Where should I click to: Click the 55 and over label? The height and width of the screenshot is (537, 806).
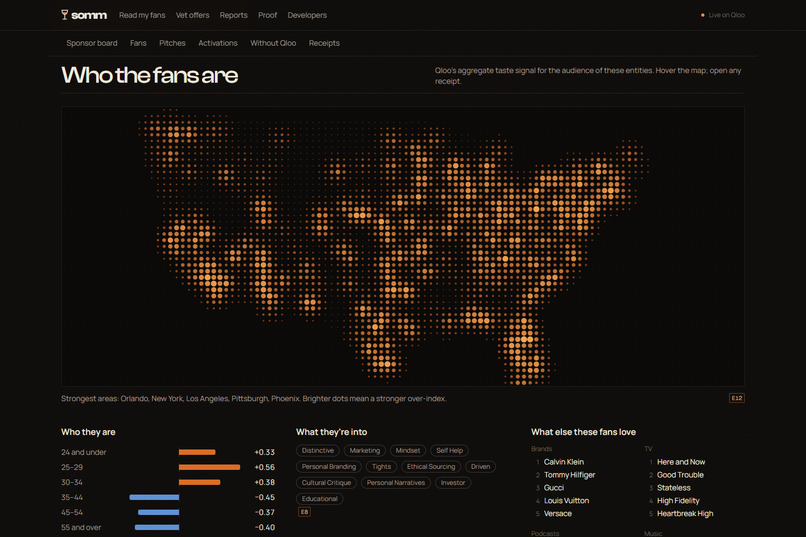click(81, 527)
